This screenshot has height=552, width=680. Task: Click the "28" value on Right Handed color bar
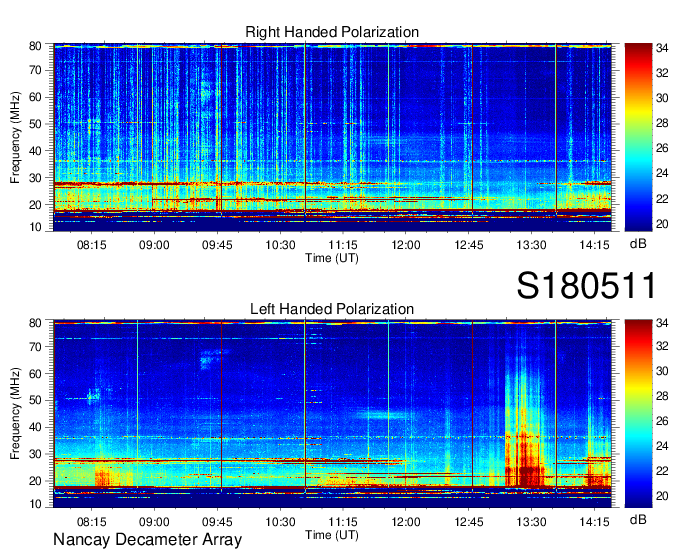click(662, 124)
